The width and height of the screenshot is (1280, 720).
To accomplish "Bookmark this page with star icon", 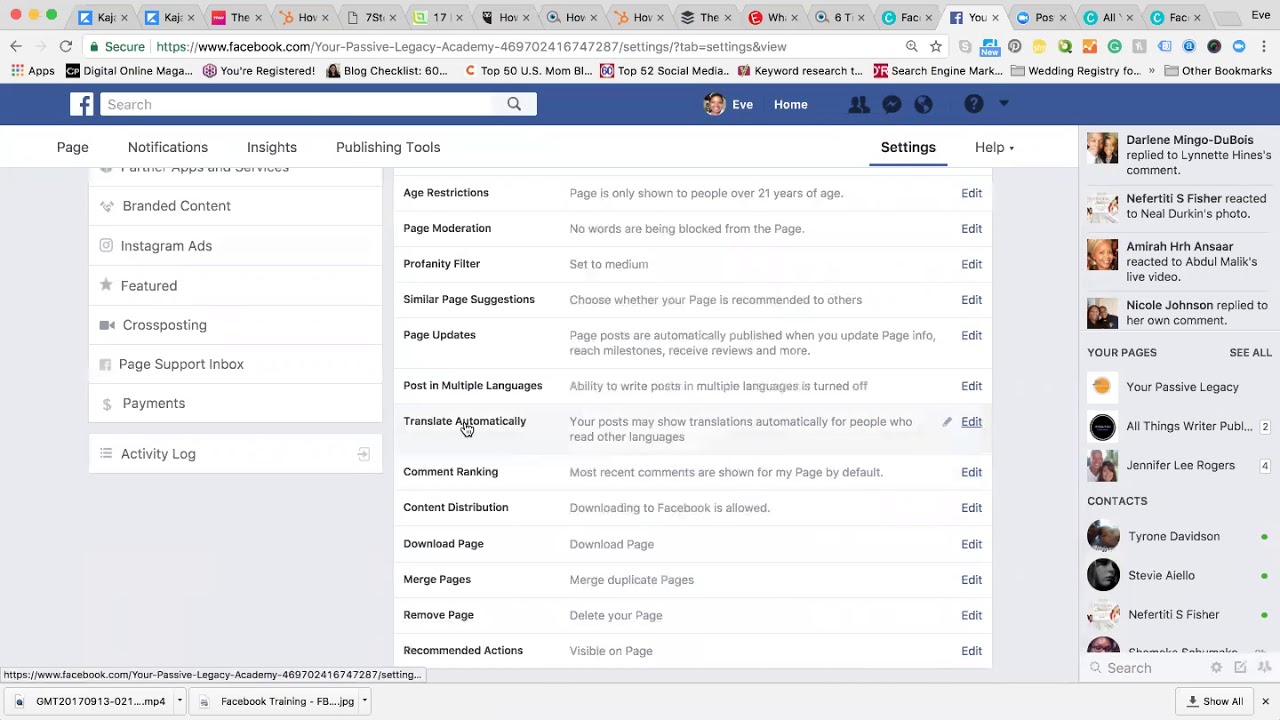I will [x=936, y=46].
